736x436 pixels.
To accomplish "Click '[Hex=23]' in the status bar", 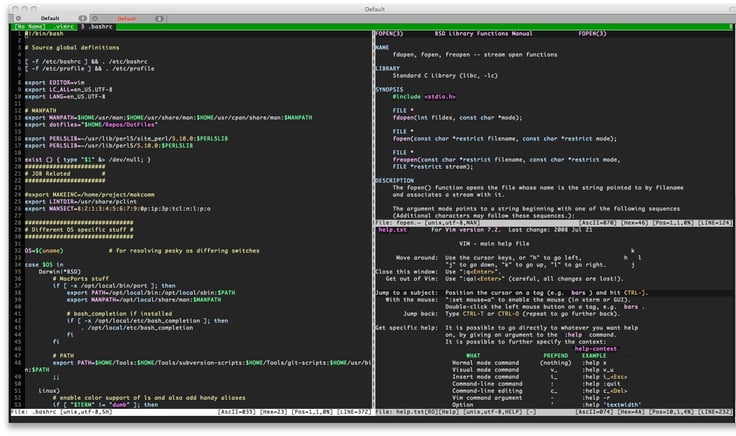I will 273,412.
